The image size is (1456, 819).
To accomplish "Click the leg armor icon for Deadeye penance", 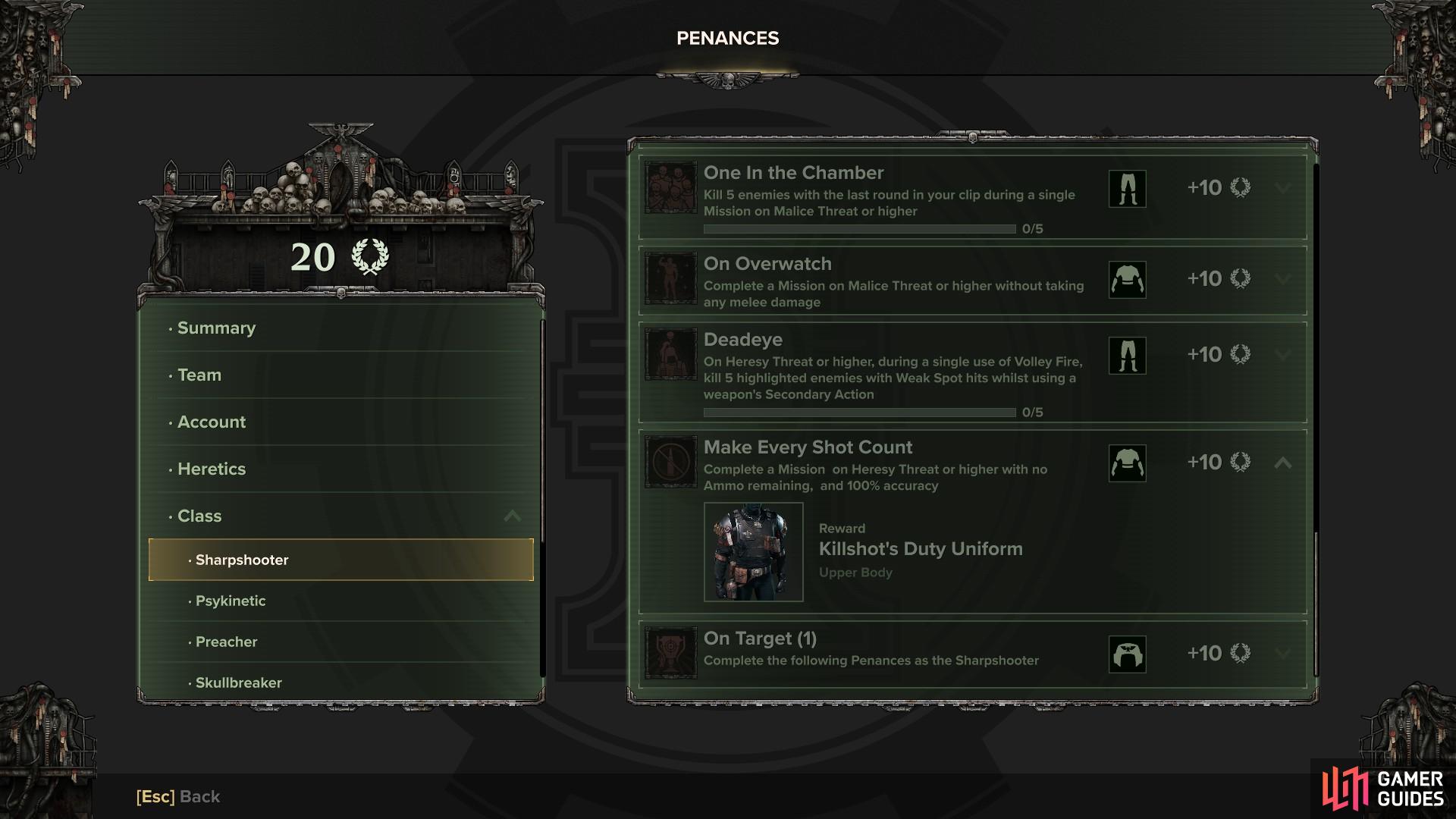I will pos(1126,354).
